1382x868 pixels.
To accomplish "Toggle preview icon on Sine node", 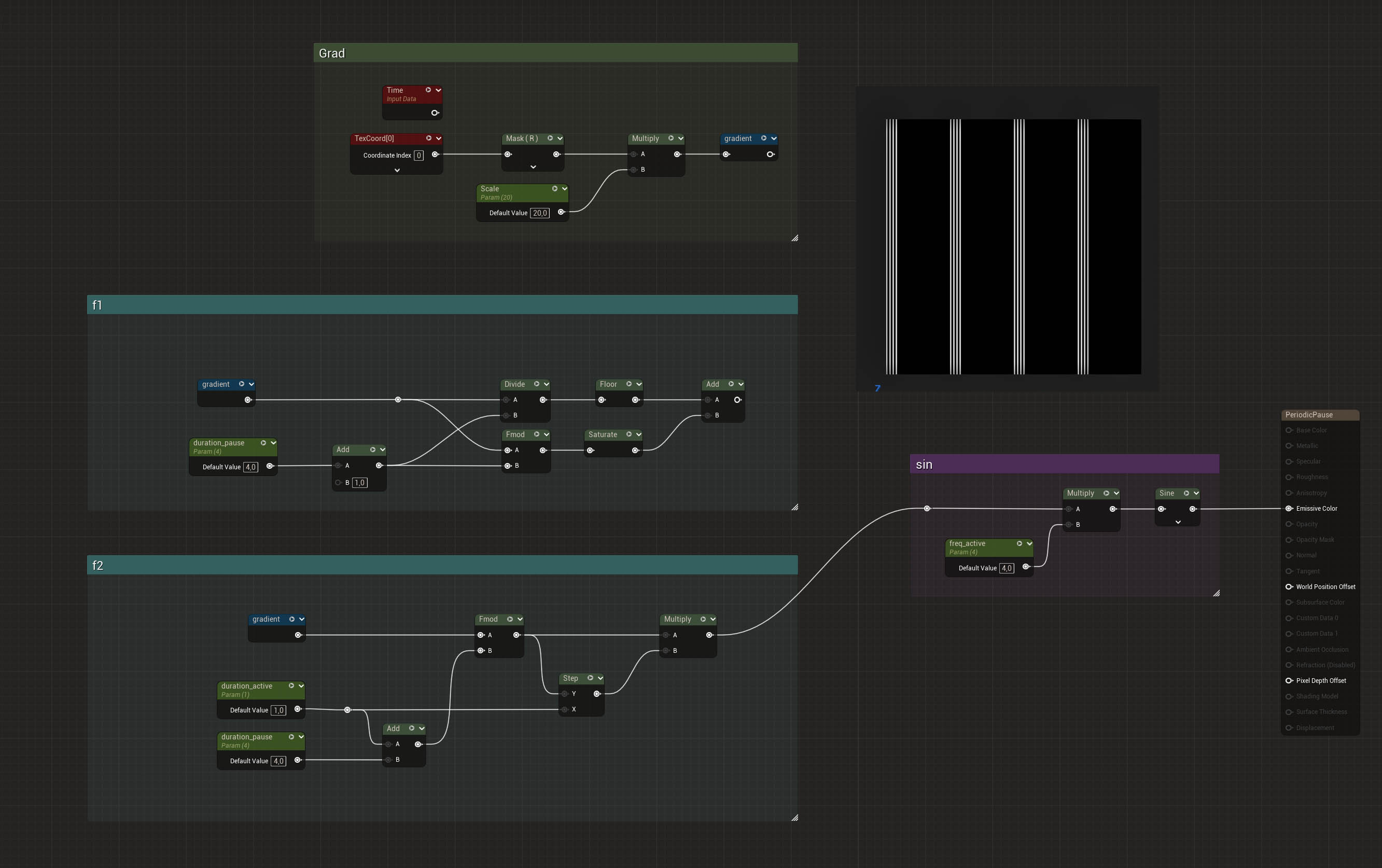I will 1186,494.
